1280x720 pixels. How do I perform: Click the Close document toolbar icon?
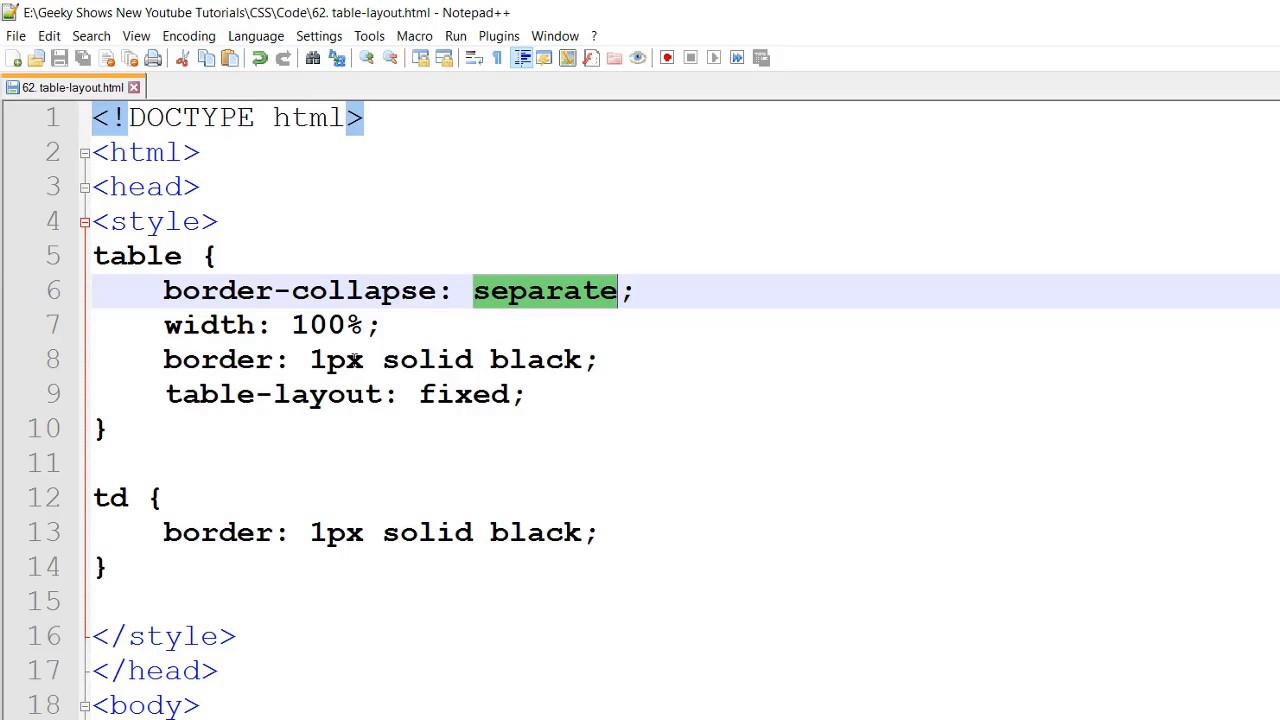pos(107,58)
